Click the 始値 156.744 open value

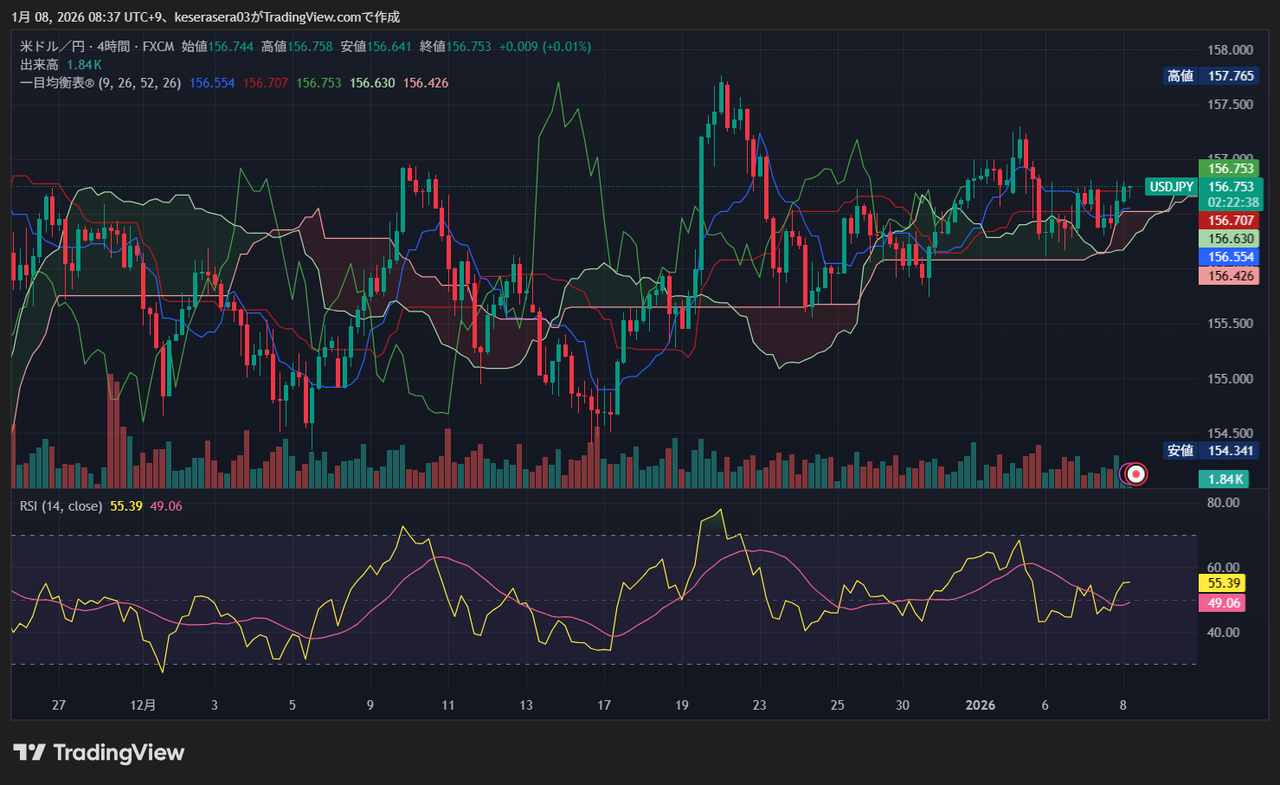(219, 46)
